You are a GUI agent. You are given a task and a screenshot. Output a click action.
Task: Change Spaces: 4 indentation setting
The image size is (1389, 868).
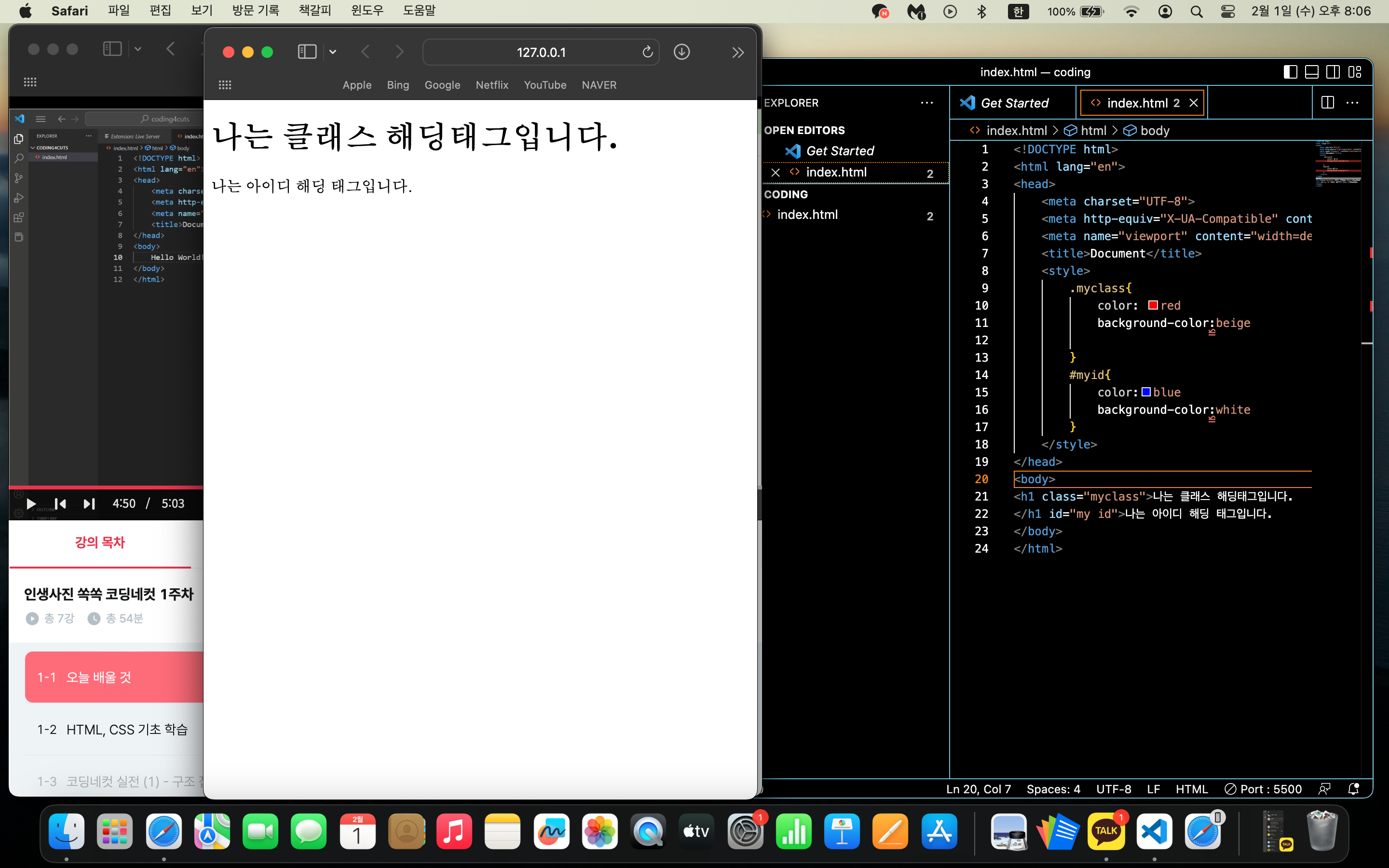pos(1053,789)
